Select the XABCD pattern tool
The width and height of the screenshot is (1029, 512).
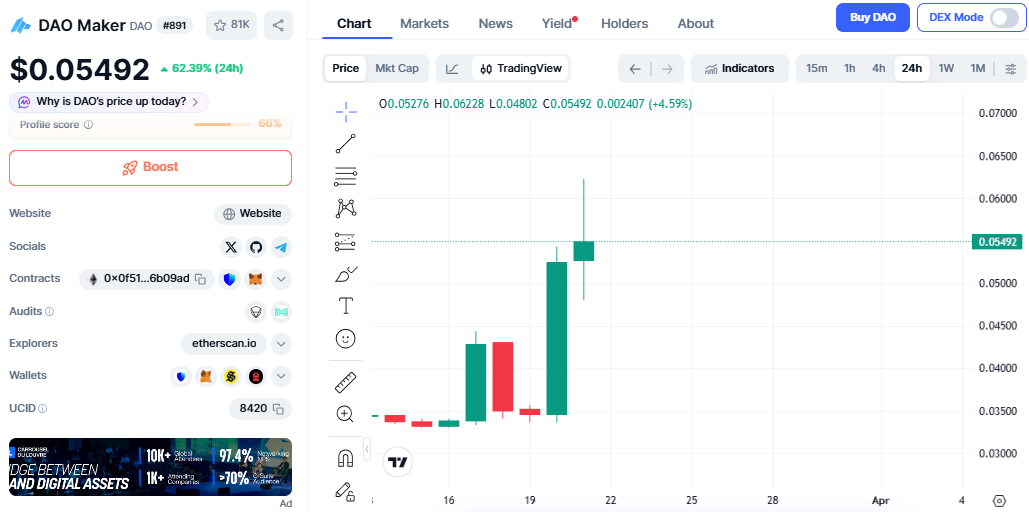pyautogui.click(x=346, y=209)
